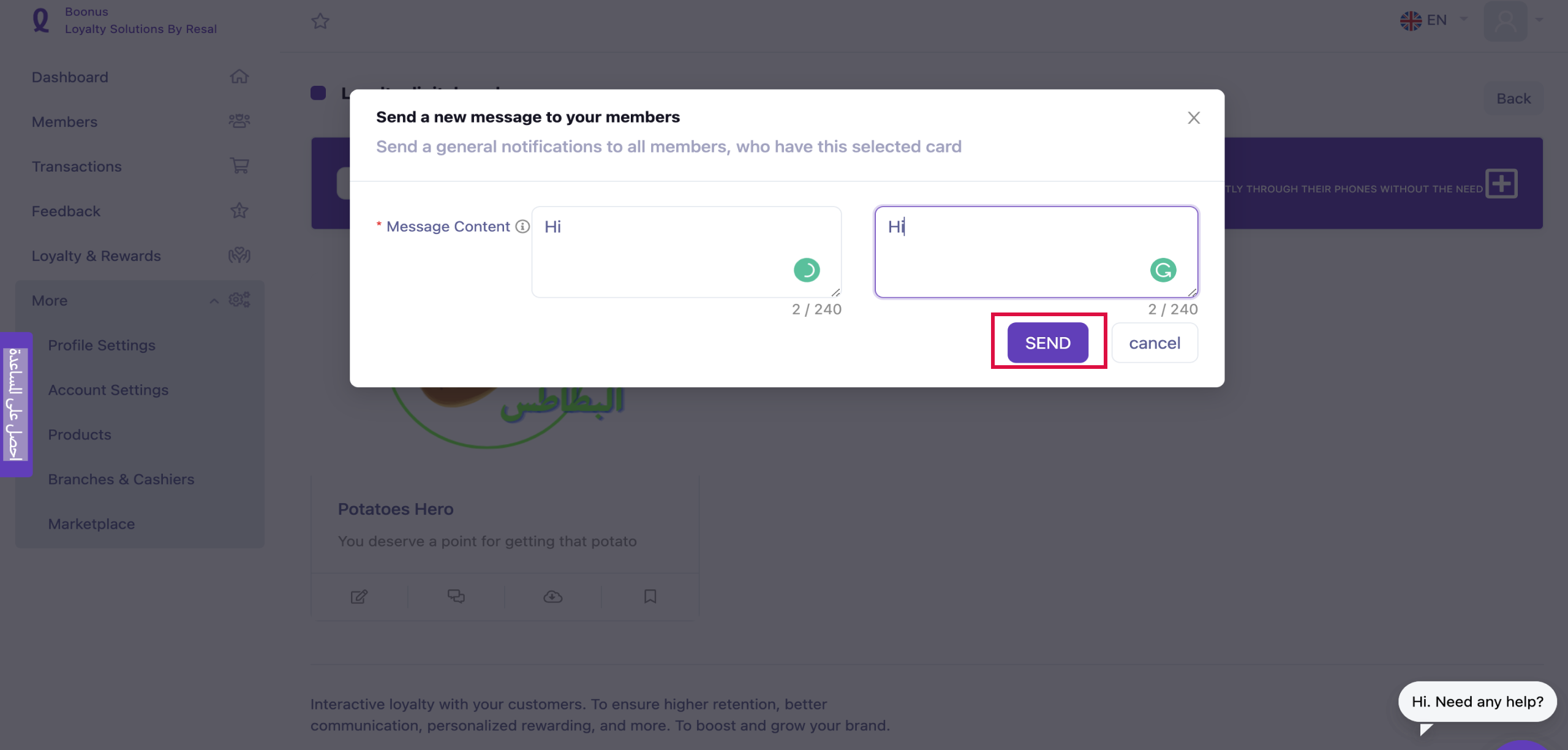Click the settings gear next to More
The image size is (1568, 750).
tap(239, 300)
